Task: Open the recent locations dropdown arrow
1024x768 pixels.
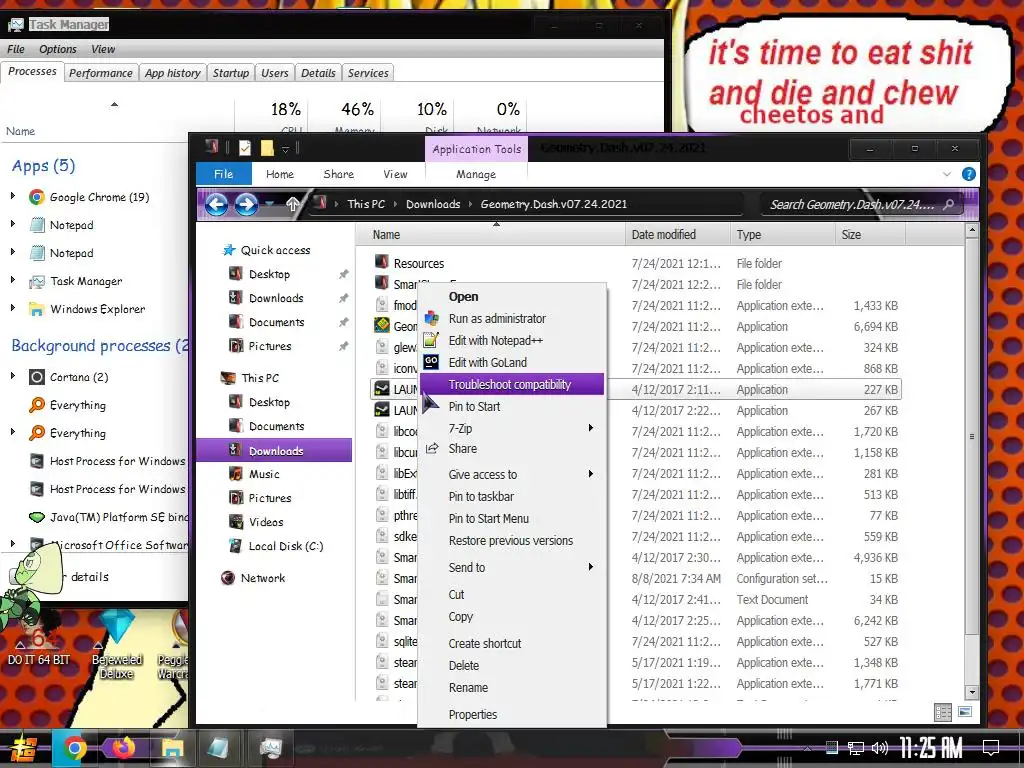Action: click(270, 204)
